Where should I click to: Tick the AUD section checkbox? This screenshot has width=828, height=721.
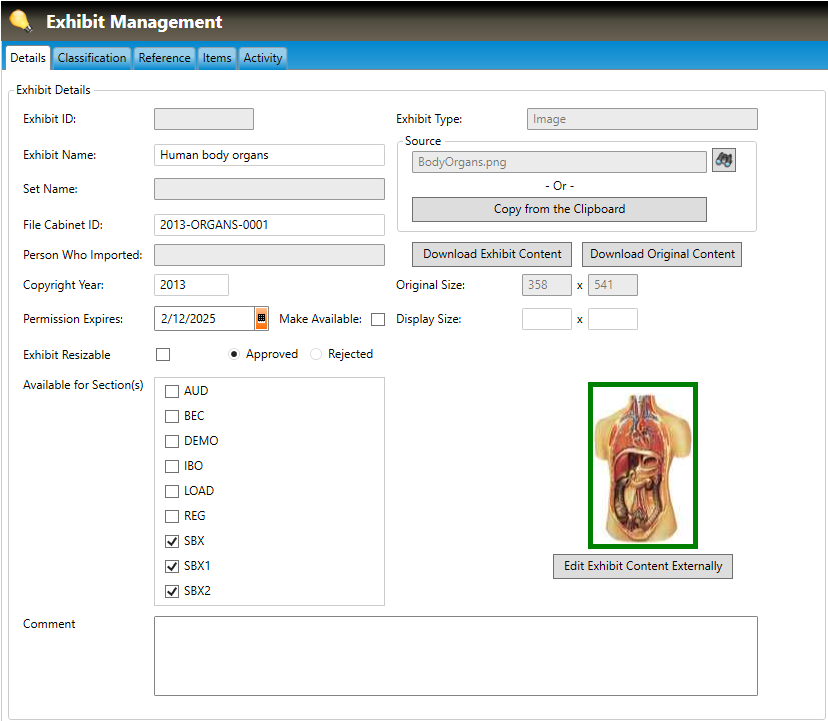(172, 391)
